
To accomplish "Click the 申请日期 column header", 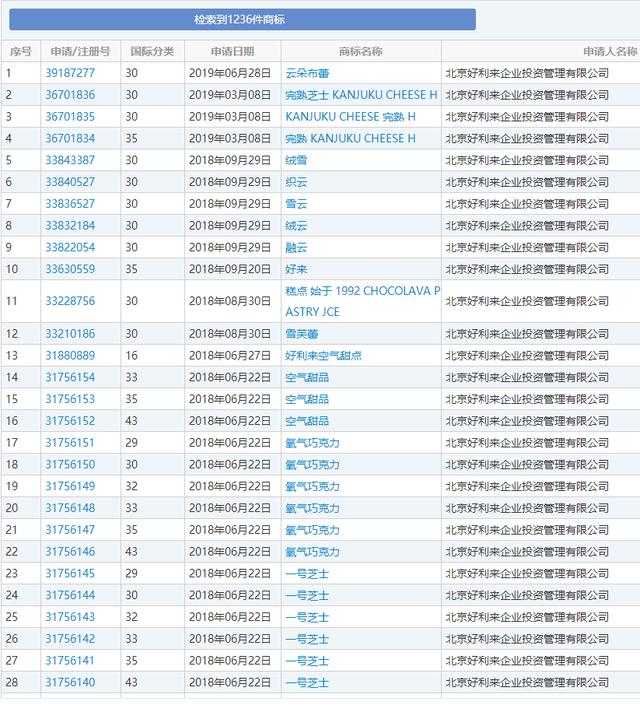I will click(x=233, y=51).
